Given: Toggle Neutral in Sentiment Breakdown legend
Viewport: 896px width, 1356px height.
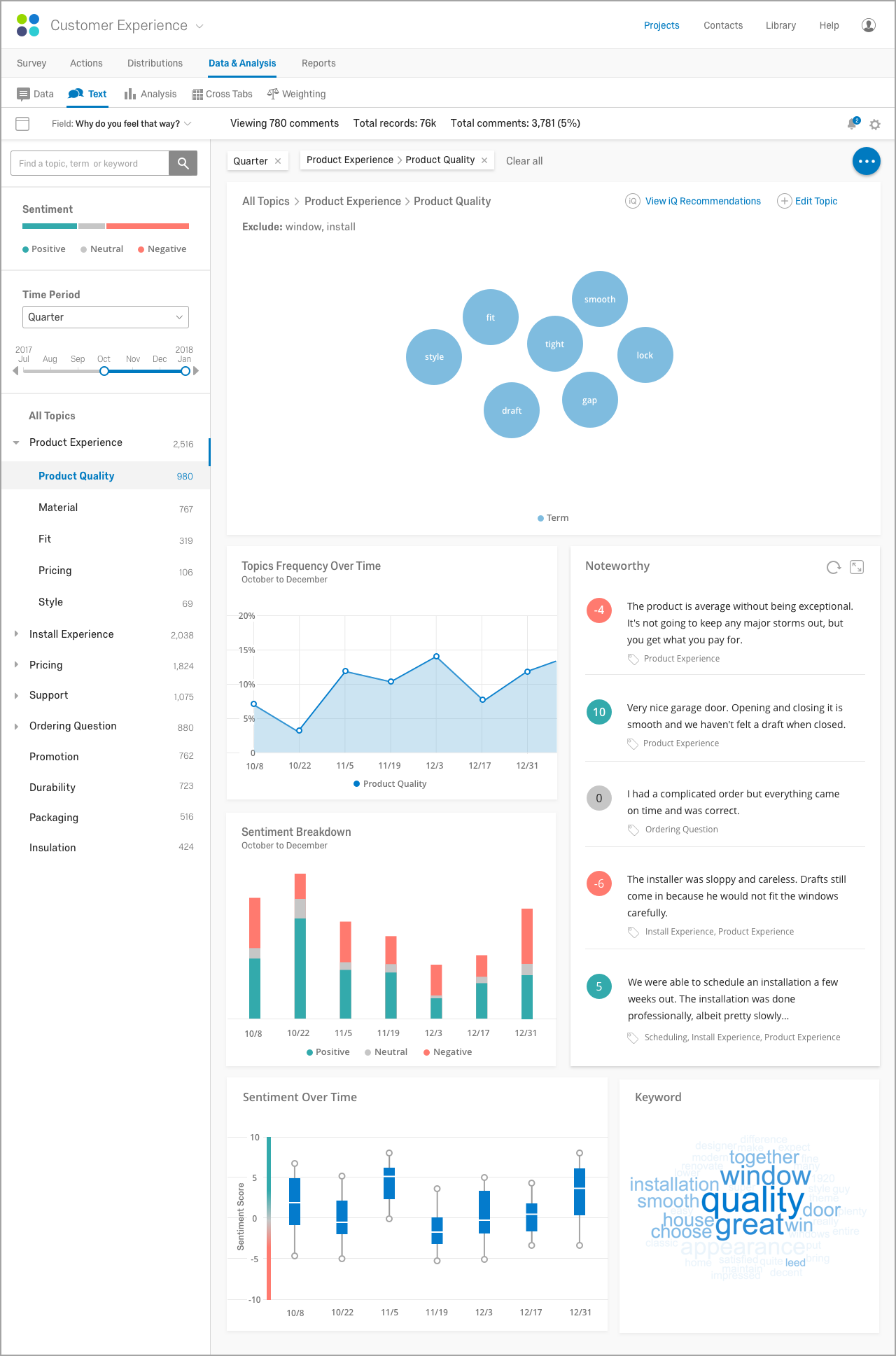Looking at the screenshot, I should (x=386, y=1051).
